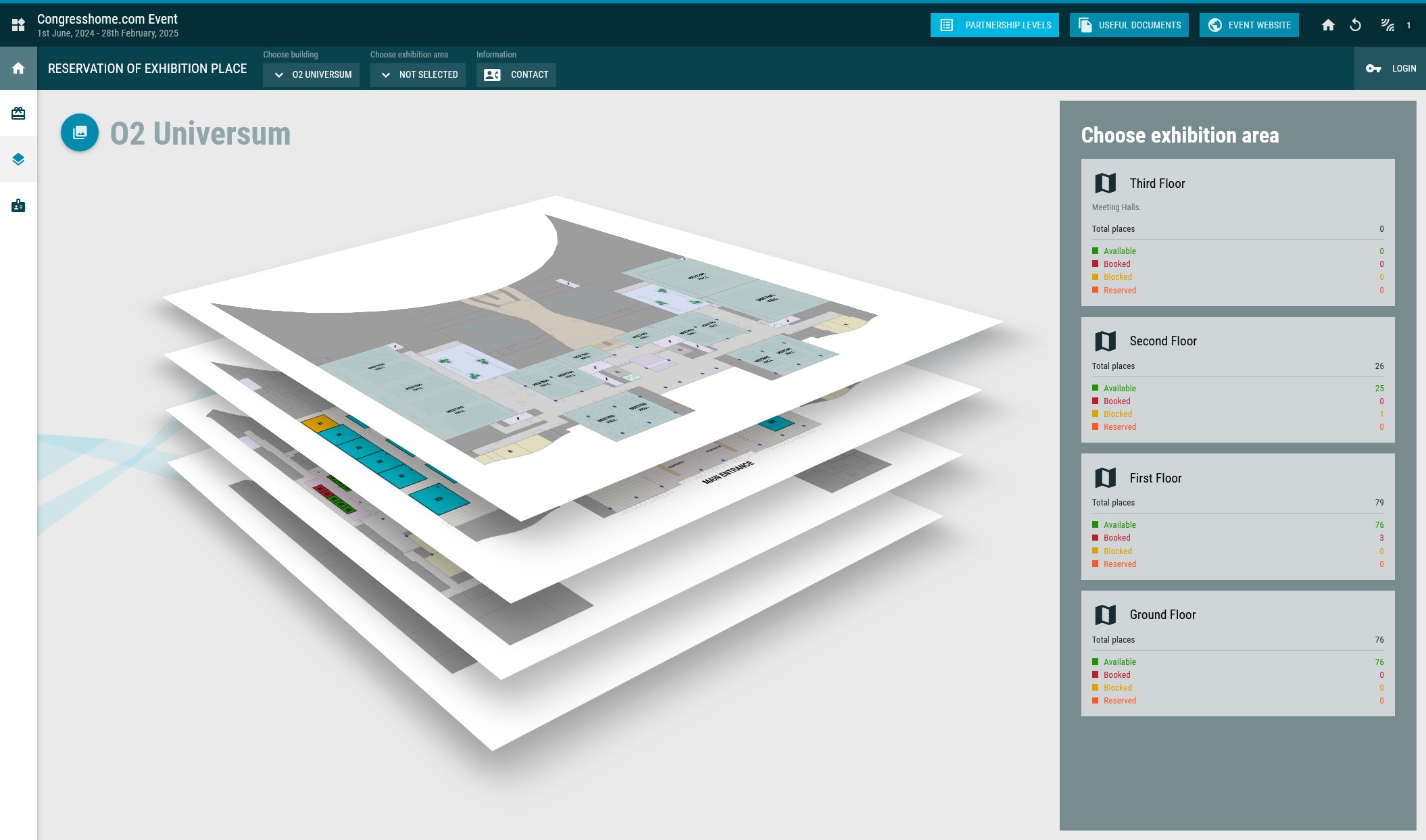This screenshot has width=1426, height=840.
Task: Click the Second Floor map icon
Action: (1106, 341)
